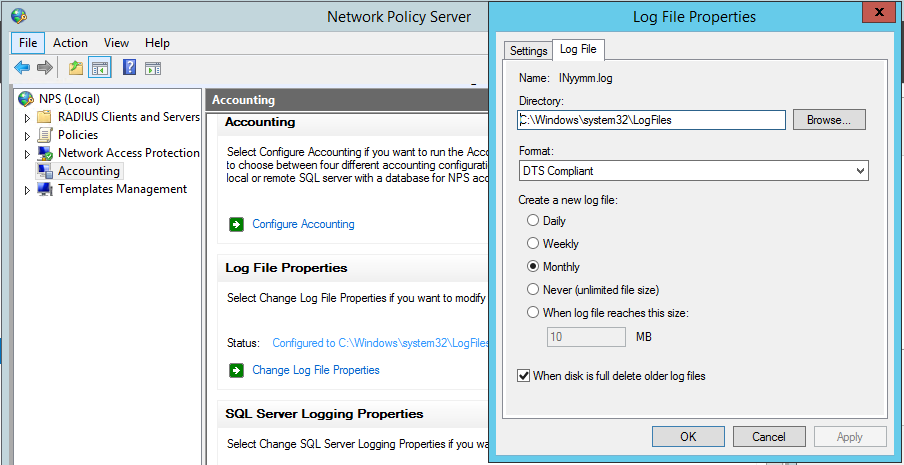
Task: Expand the Templates Management node
Action: click(x=27, y=190)
